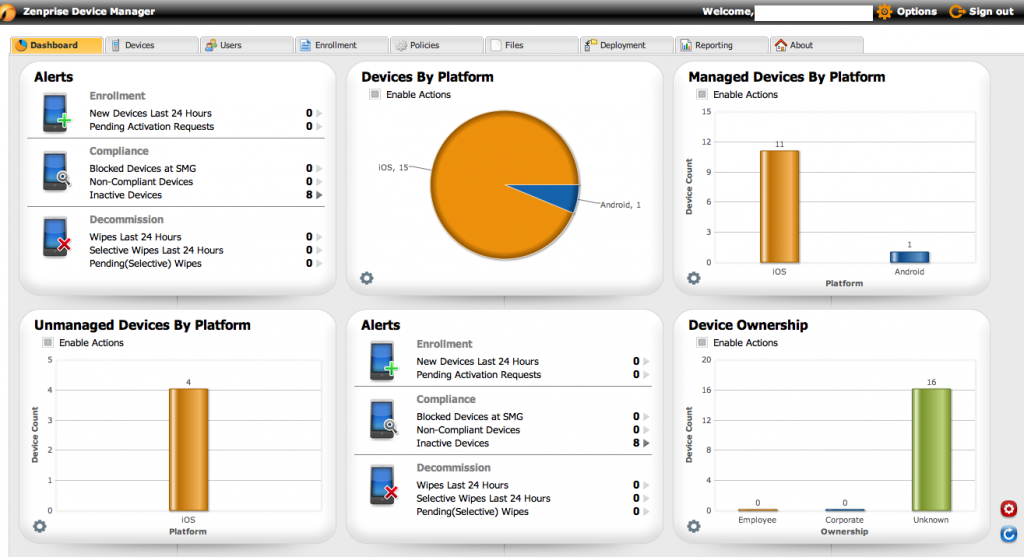The image size is (1024, 557).
Task: Expand Inactive Devices arrow in bottom Alerts panel
Action: tap(647, 443)
